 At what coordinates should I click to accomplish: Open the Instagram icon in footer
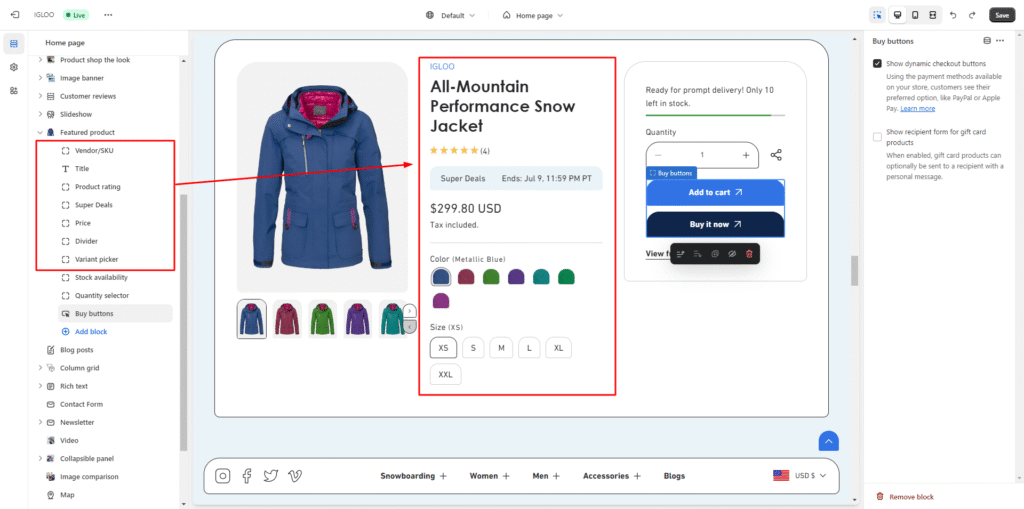[x=223, y=476]
